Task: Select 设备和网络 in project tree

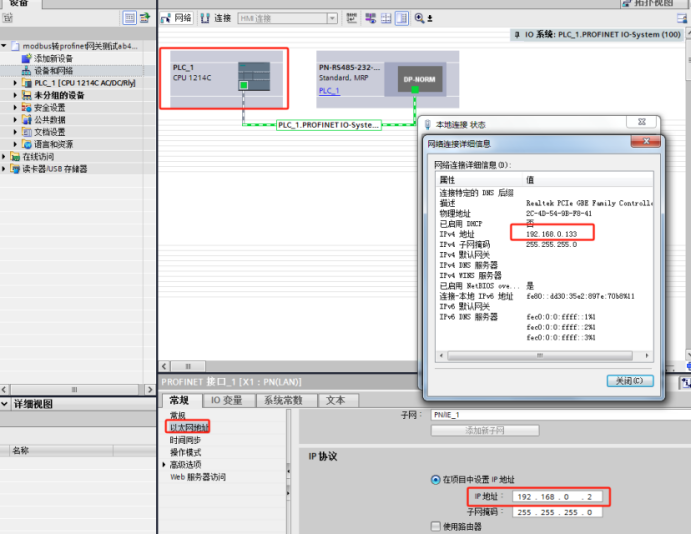Action: 54,71
